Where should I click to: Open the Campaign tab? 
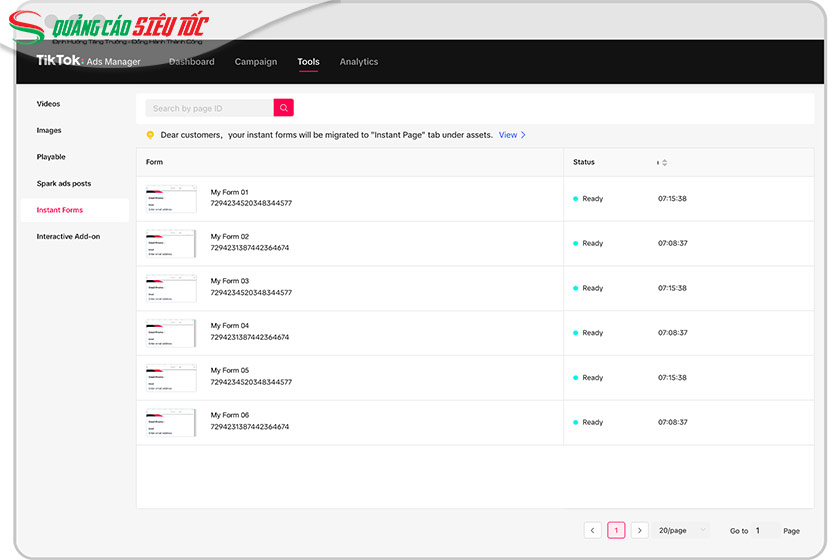point(256,62)
